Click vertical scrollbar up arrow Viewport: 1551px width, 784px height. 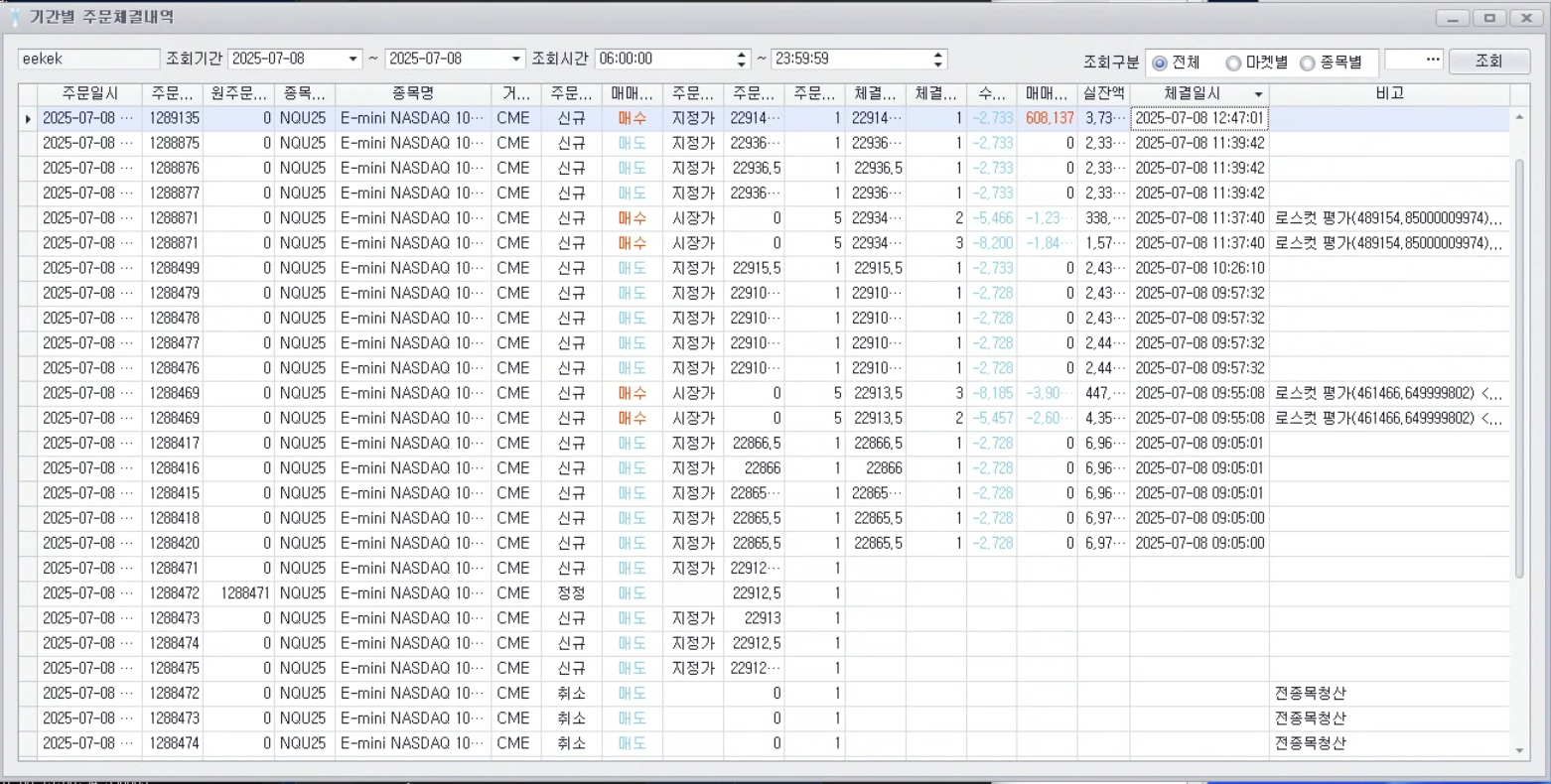tap(1518, 118)
